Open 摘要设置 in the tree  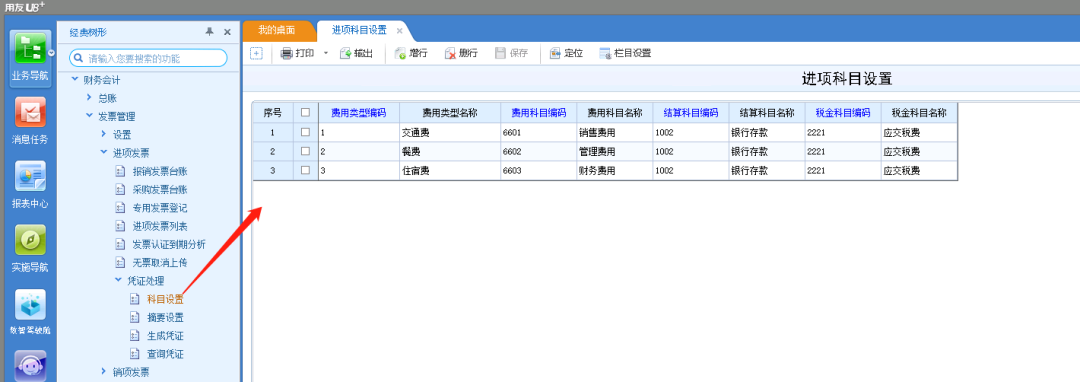(x=165, y=318)
